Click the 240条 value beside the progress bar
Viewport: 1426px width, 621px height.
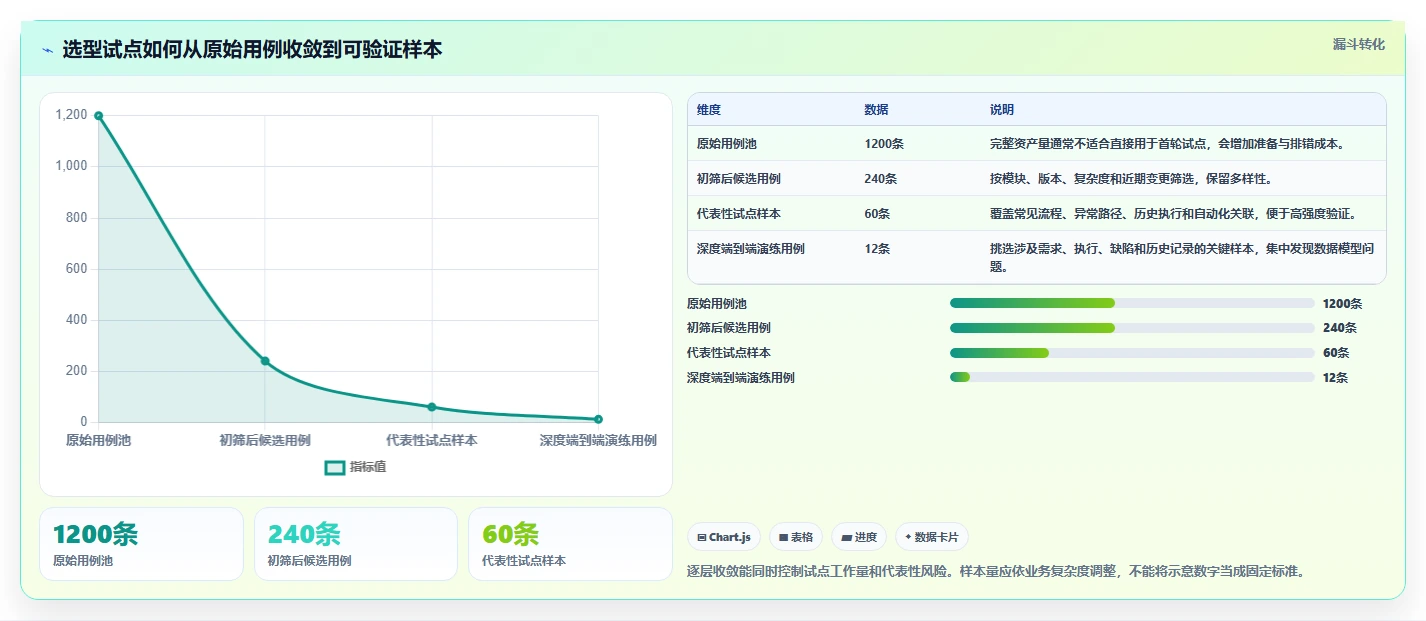tap(1339, 328)
